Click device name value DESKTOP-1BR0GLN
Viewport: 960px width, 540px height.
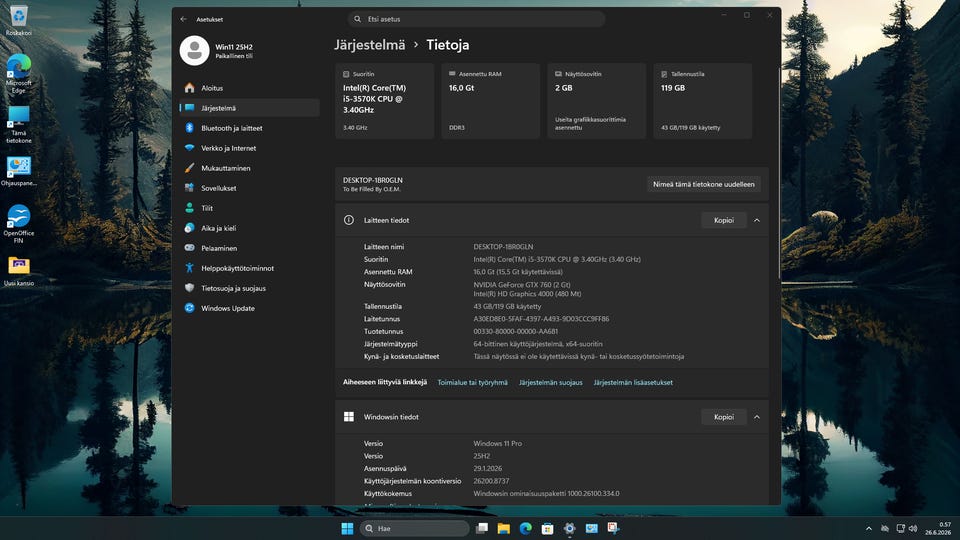[x=503, y=247]
